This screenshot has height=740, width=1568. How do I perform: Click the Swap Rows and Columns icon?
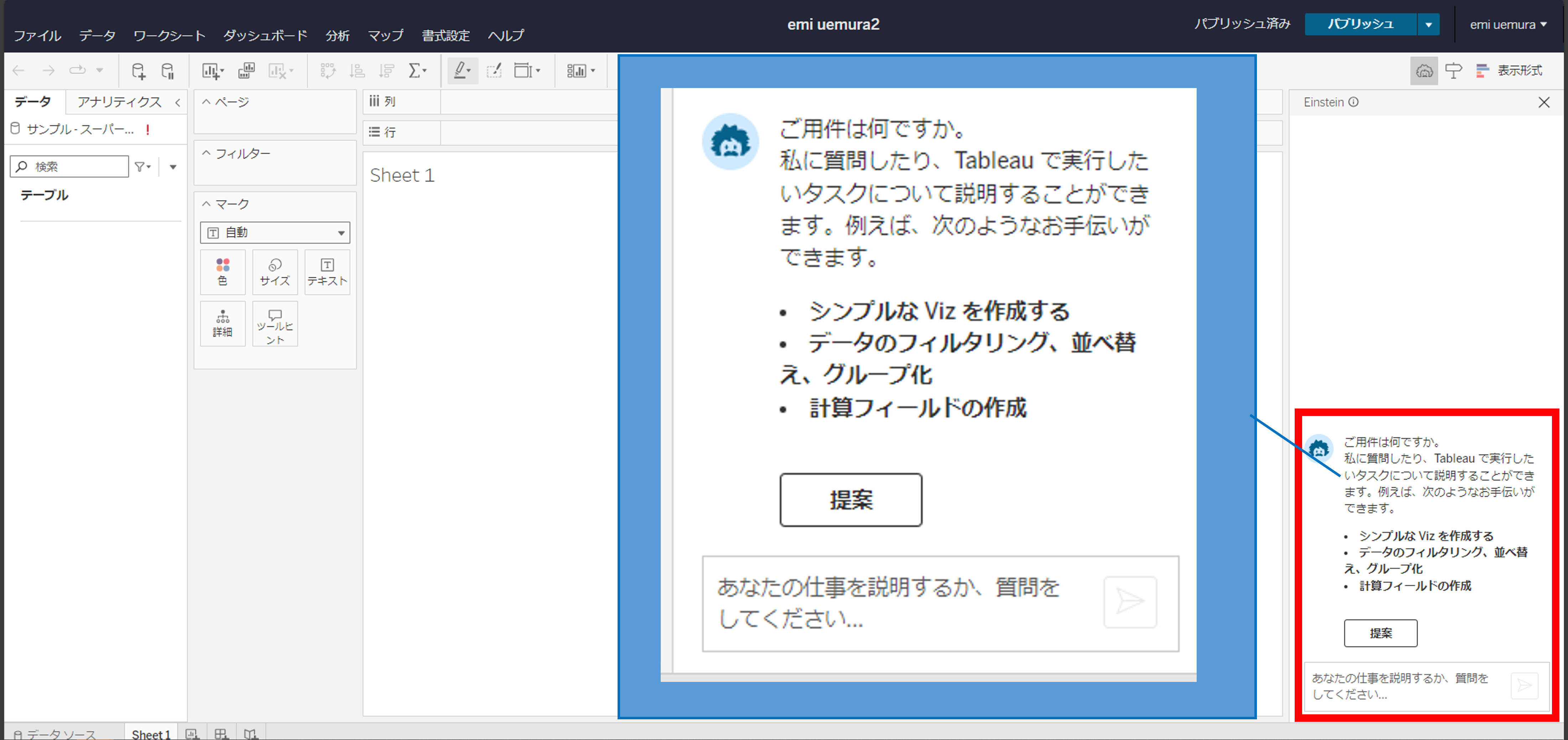pos(328,71)
